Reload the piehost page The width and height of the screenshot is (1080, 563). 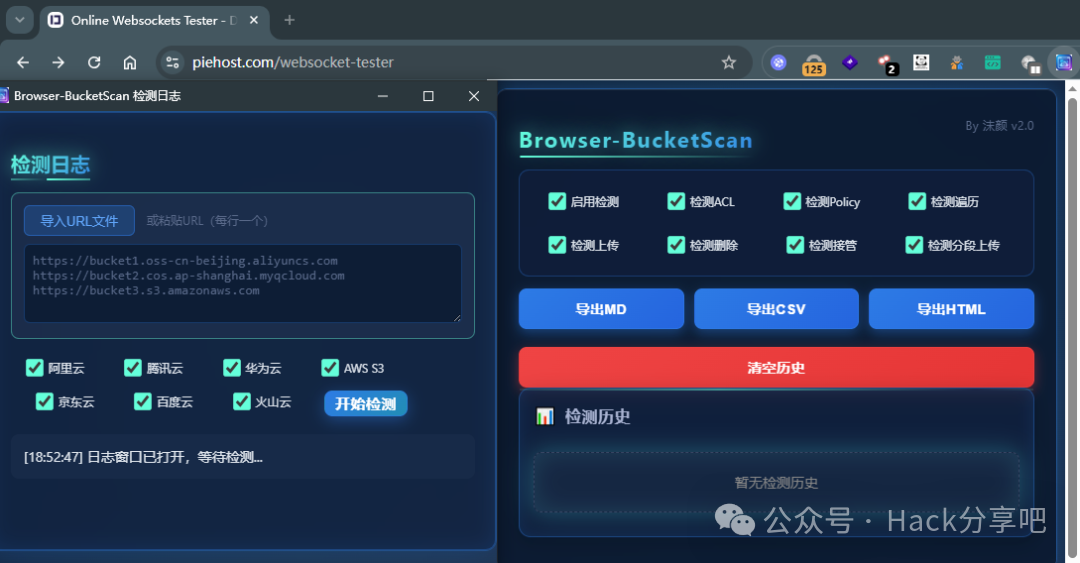pyautogui.click(x=94, y=63)
